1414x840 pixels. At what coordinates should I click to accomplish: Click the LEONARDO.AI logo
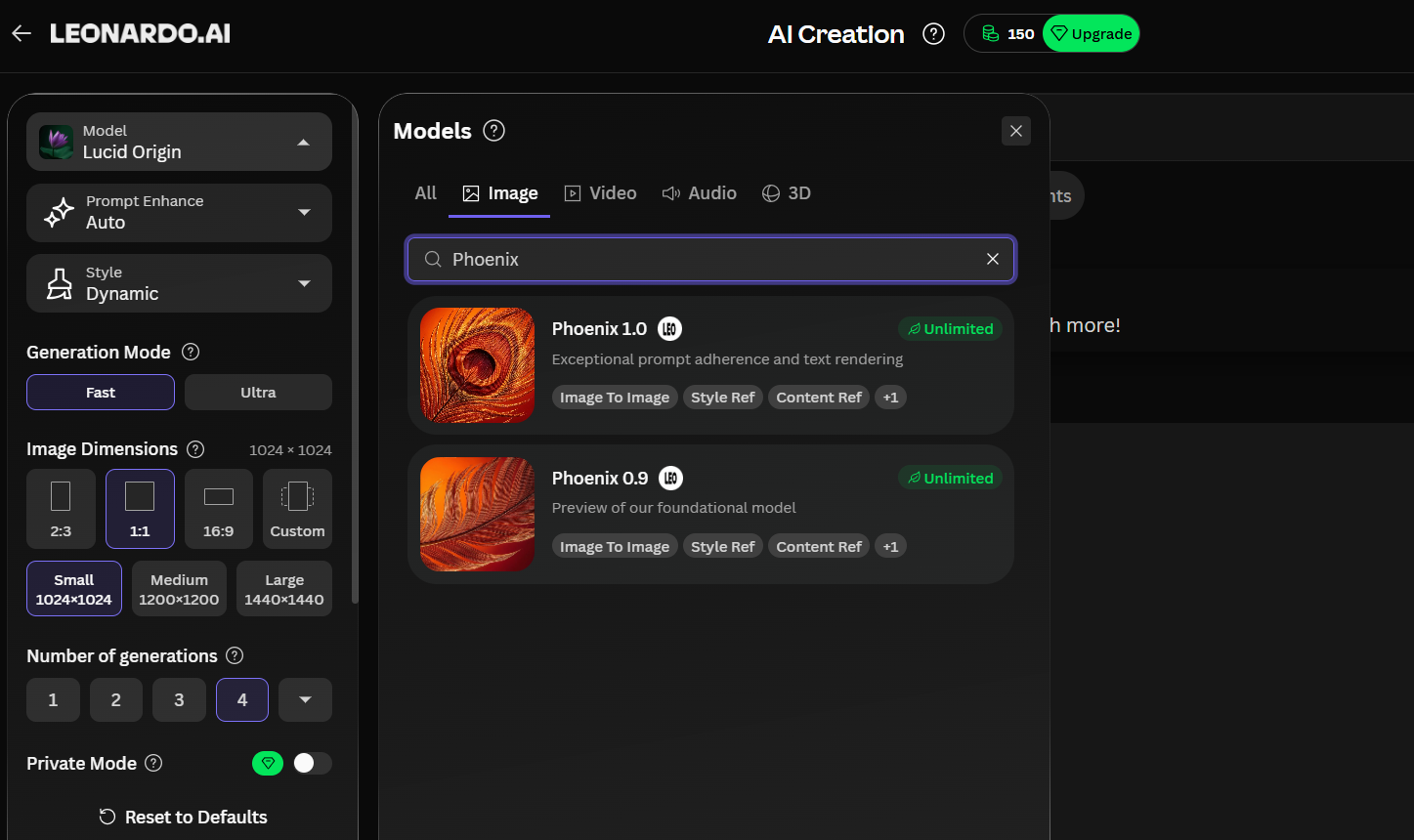pos(140,33)
